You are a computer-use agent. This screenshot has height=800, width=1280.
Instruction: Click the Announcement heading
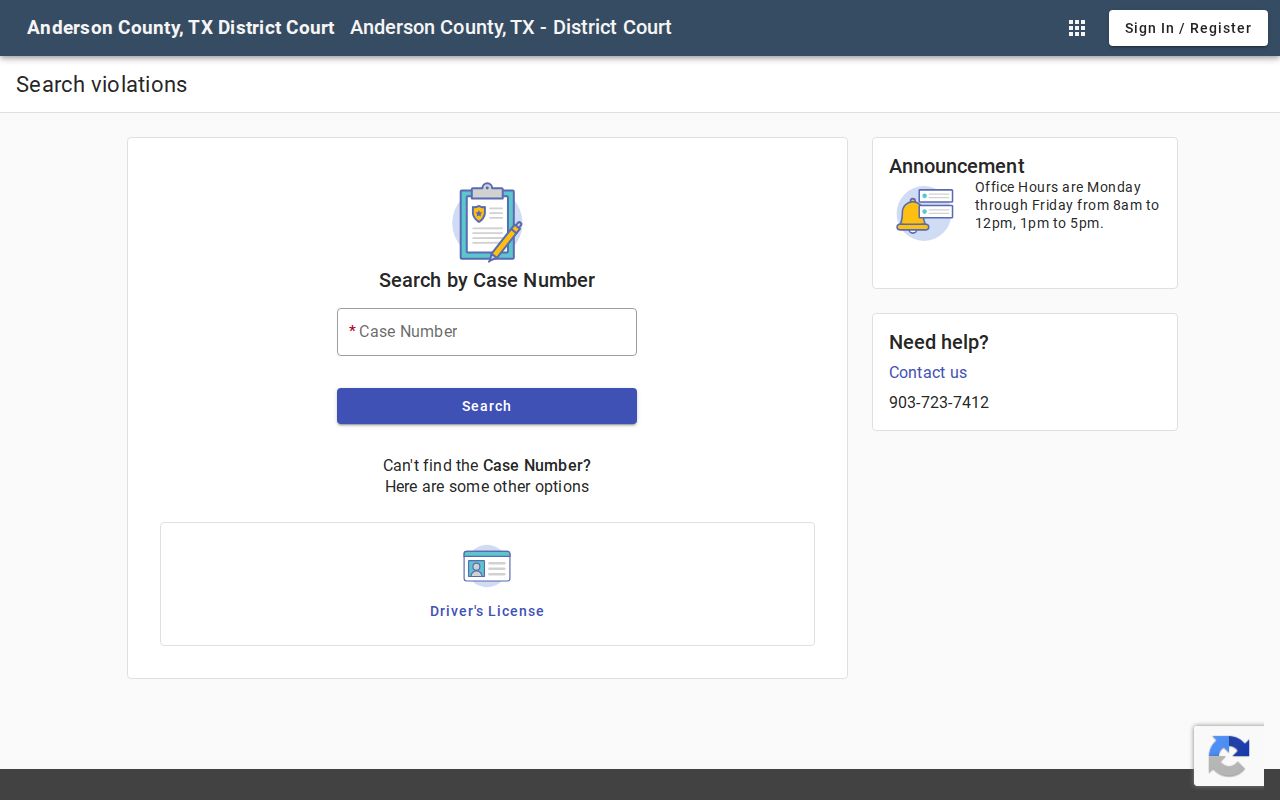click(957, 166)
